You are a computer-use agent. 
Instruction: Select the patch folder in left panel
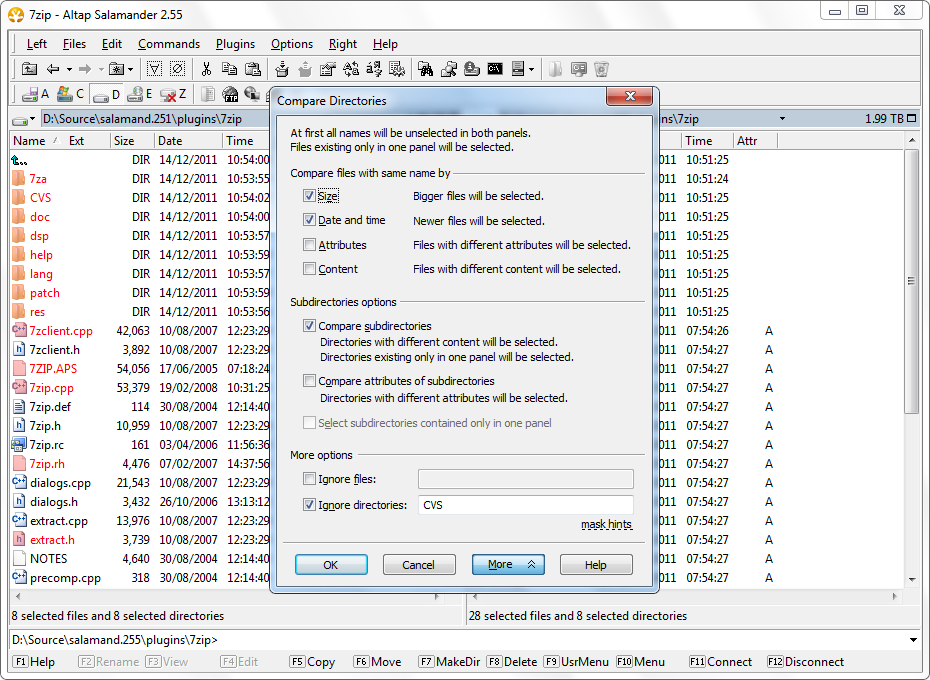pyautogui.click(x=44, y=293)
